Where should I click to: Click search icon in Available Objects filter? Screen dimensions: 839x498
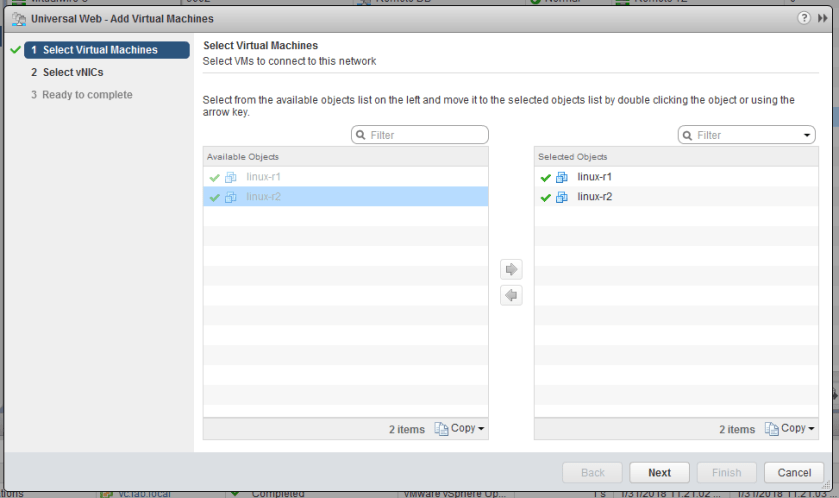[x=362, y=135]
